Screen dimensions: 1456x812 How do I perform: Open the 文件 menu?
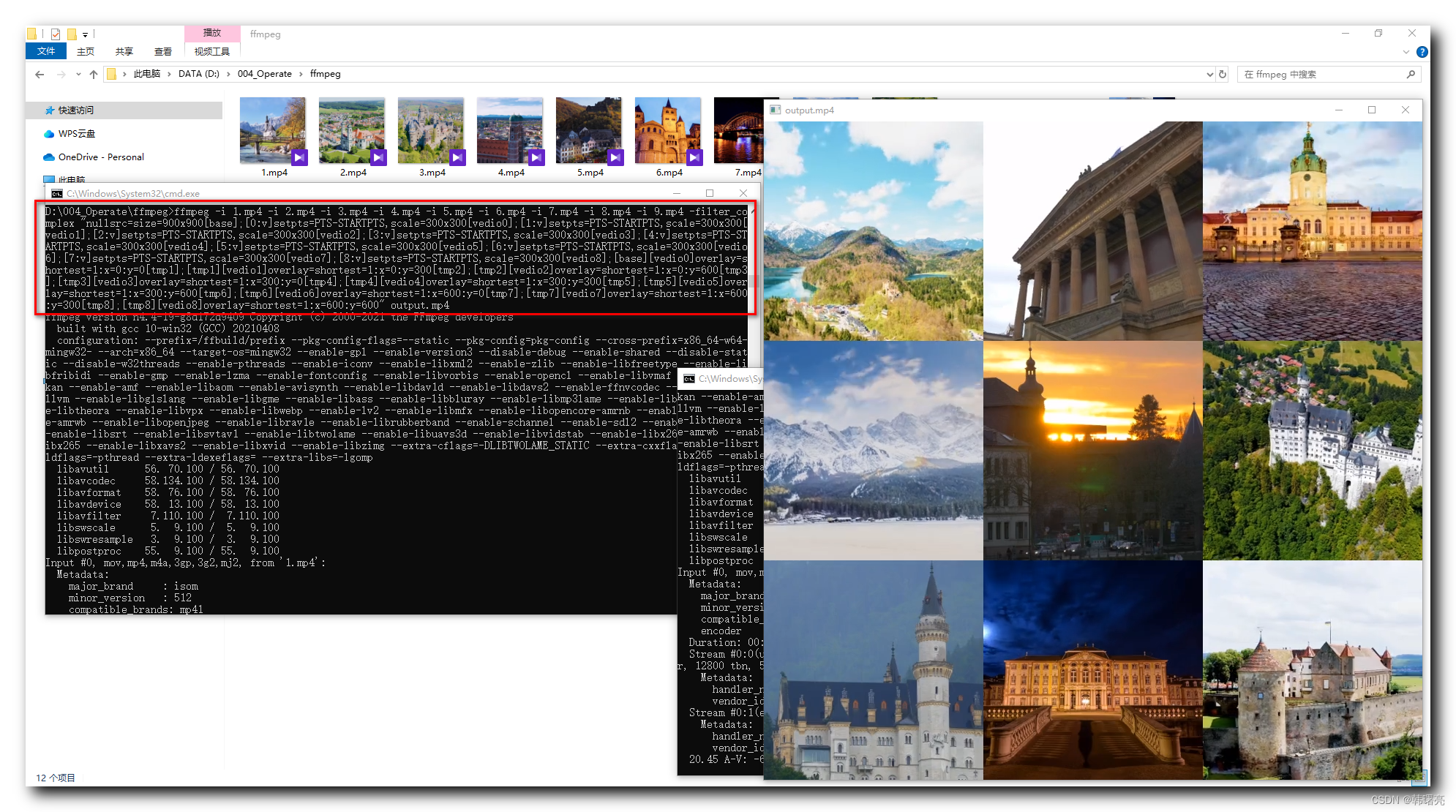tap(45, 51)
